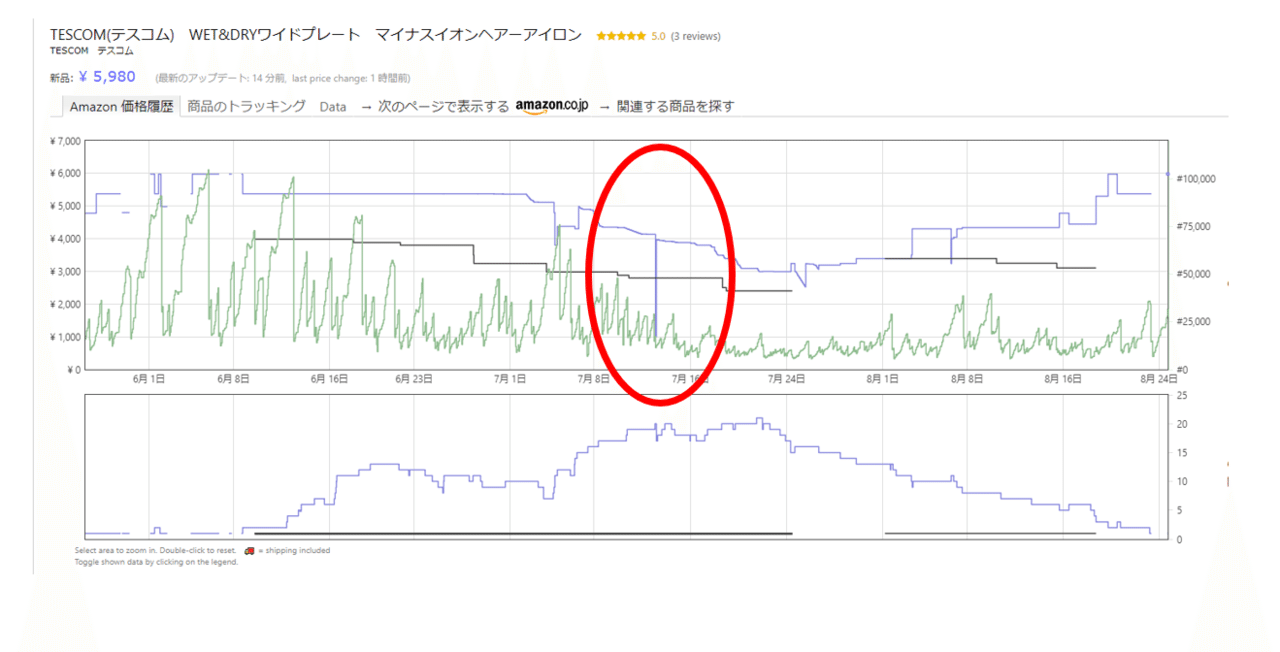
Task: Click the Select area to zoom in hint
Action: click(155, 550)
